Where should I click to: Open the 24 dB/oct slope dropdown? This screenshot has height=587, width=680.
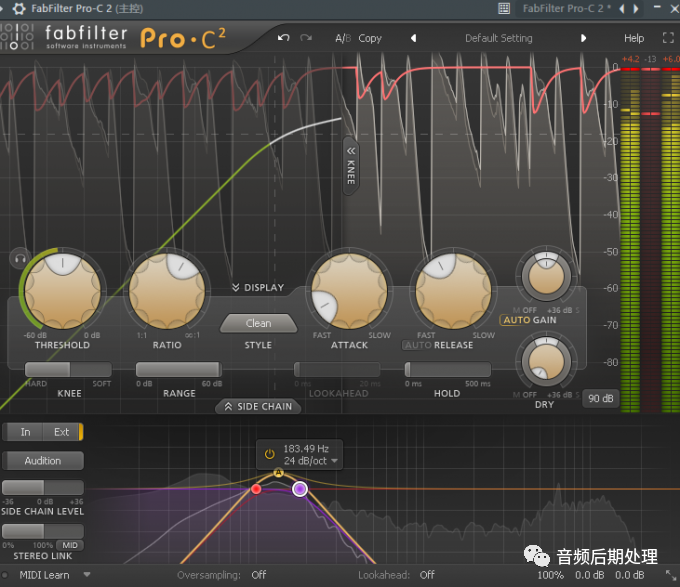[311, 461]
